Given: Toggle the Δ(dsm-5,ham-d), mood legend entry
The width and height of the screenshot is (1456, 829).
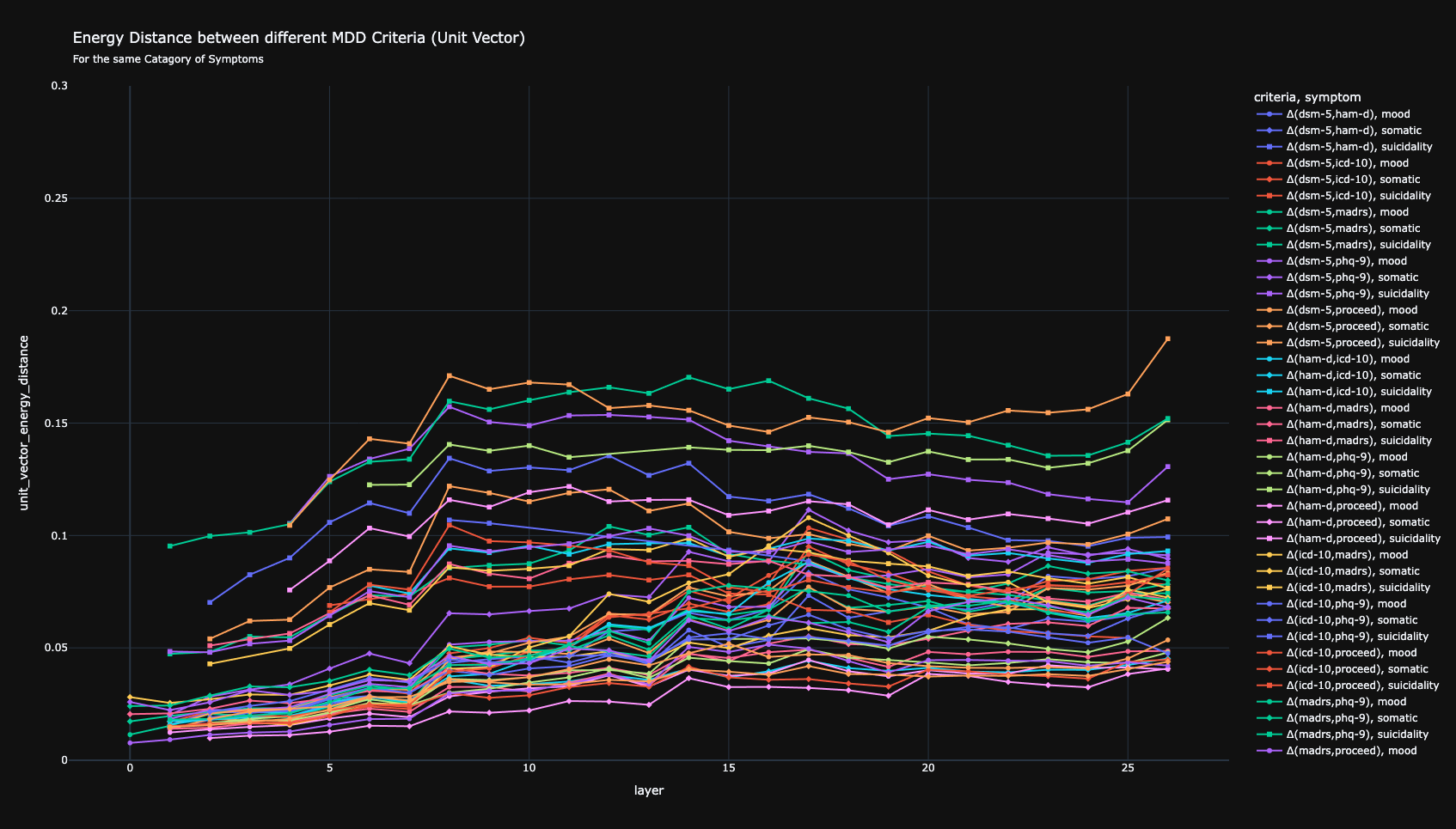Looking at the screenshot, I should pyautogui.click(x=1347, y=114).
